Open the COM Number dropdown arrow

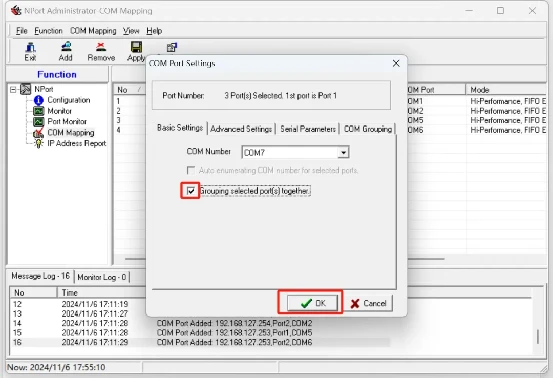tap(343, 152)
